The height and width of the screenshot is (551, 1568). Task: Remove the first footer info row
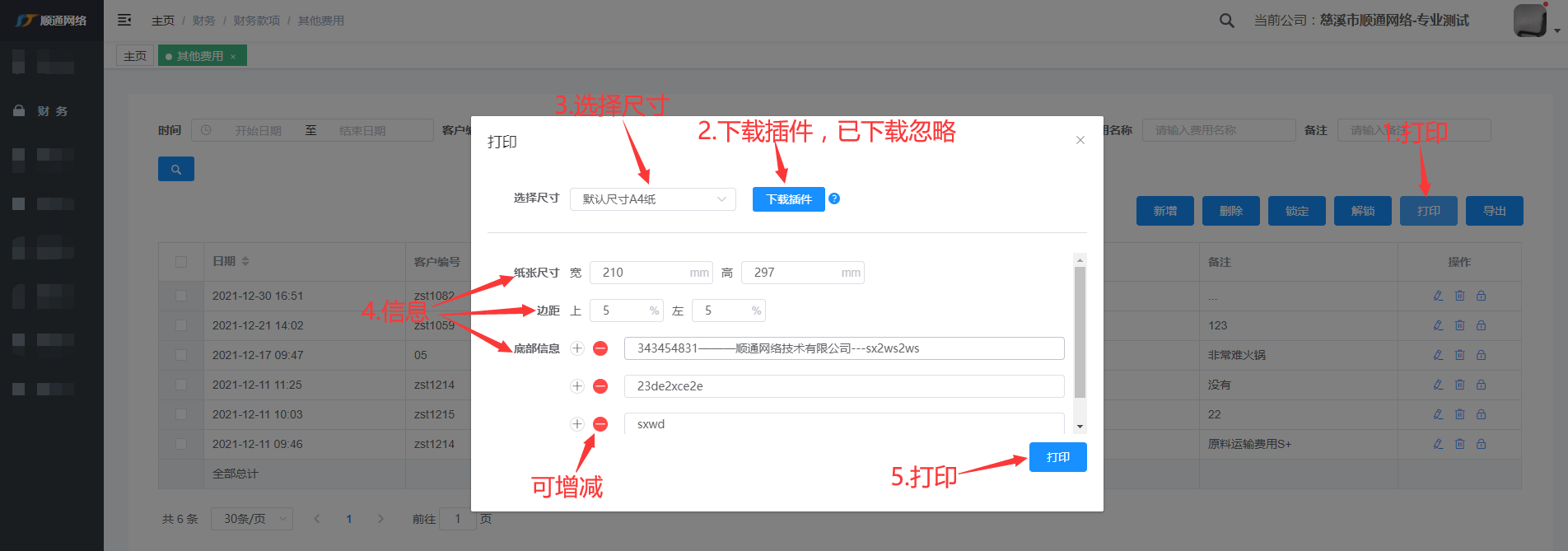click(600, 348)
